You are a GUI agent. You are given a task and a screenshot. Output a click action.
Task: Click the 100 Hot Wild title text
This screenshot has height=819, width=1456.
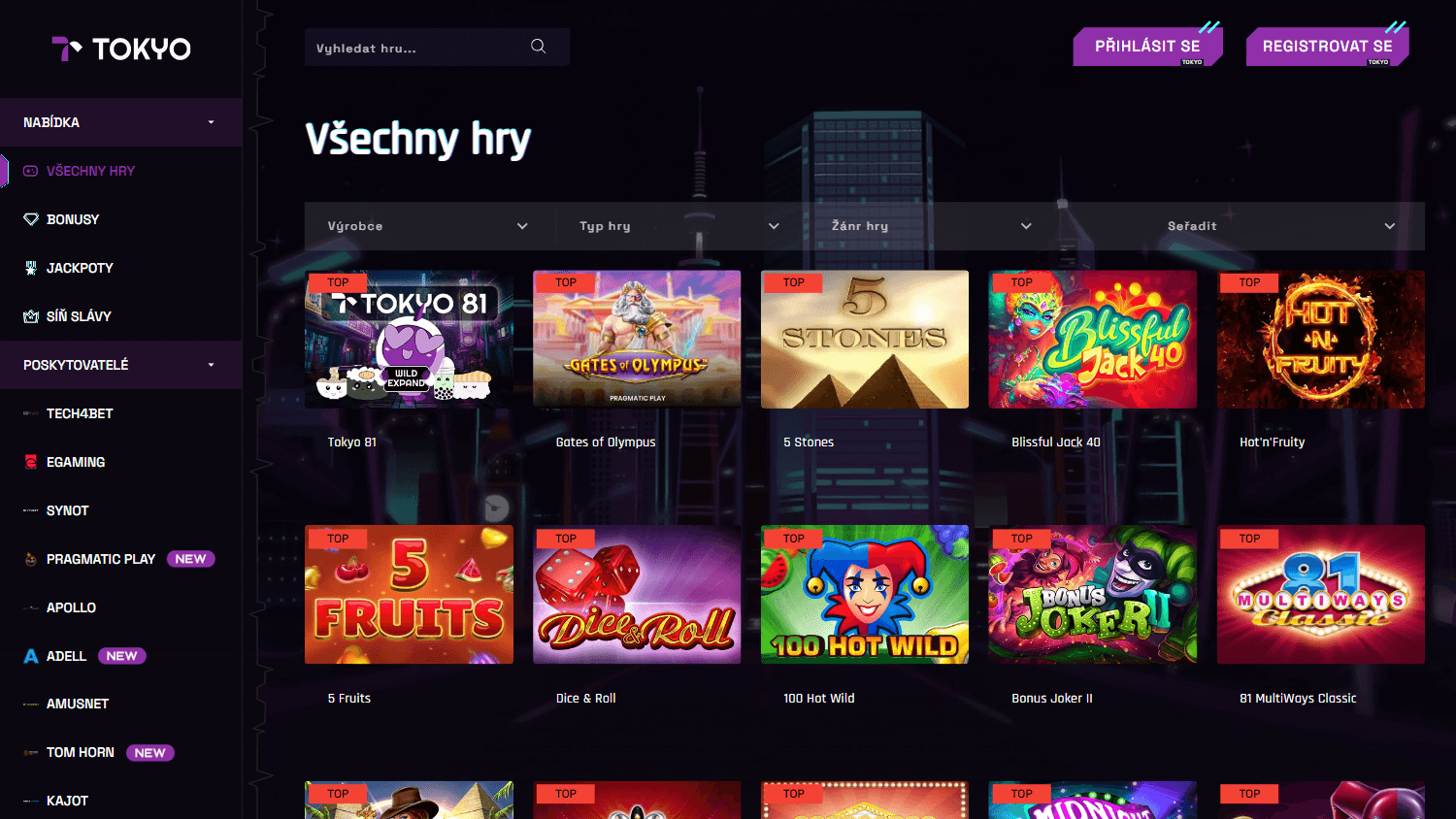point(819,698)
